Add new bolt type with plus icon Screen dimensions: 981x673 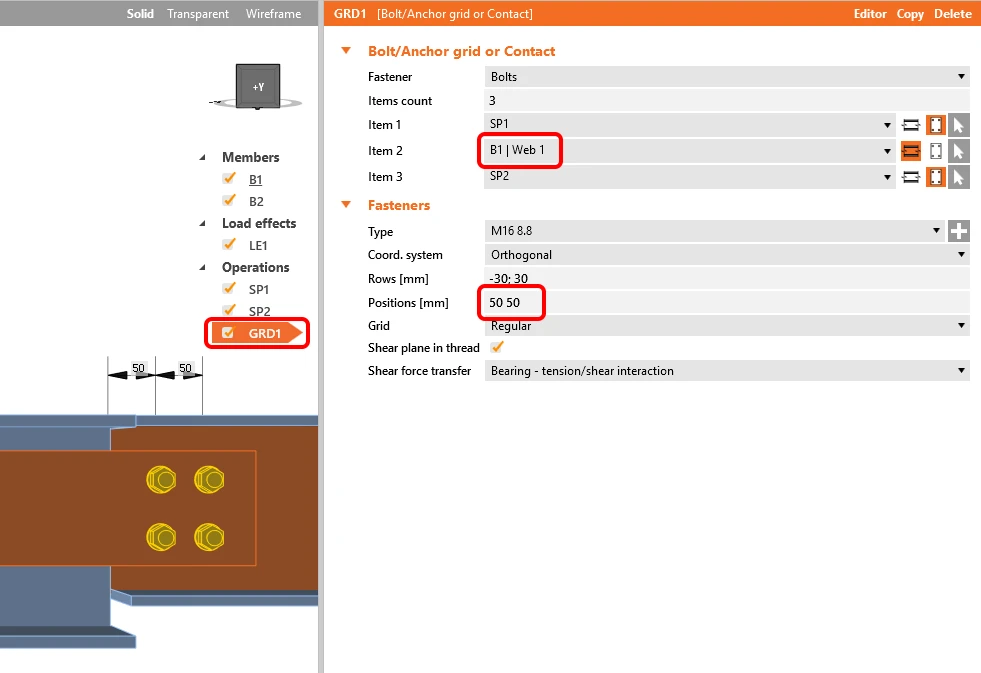pos(958,231)
